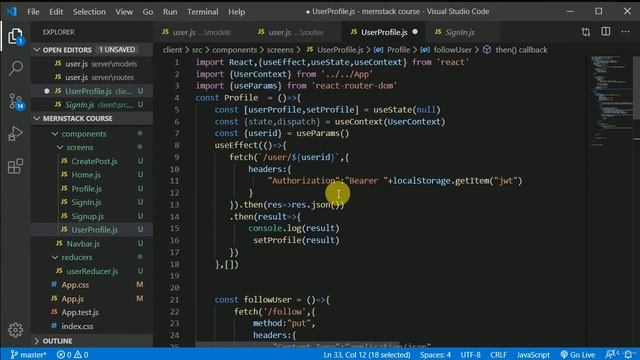Viewport: 640px width, 360px height.
Task: Open App.css file
Action: pyautogui.click(x=92, y=284)
